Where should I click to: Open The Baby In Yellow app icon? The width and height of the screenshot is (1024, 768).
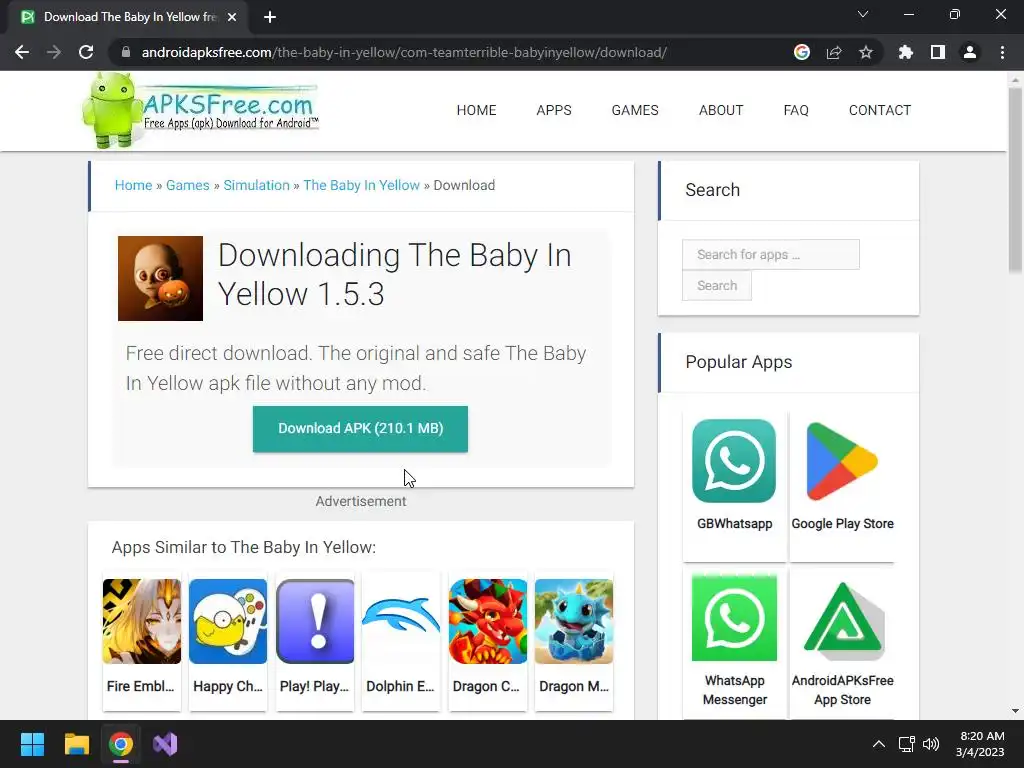click(160, 278)
